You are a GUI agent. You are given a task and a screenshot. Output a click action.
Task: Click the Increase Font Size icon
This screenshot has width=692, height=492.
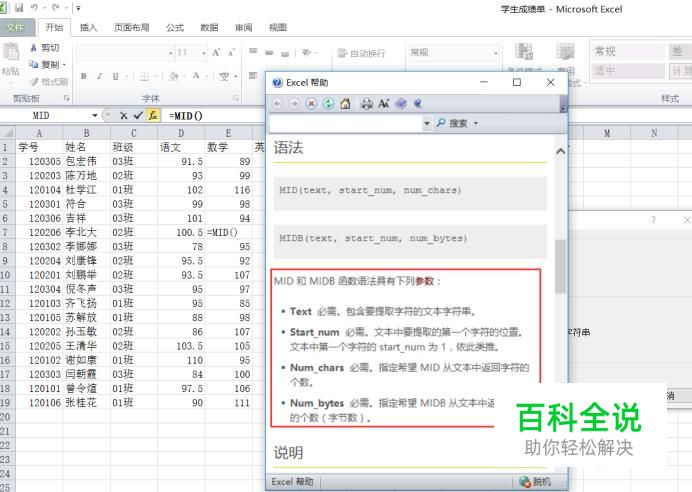tap(216, 53)
